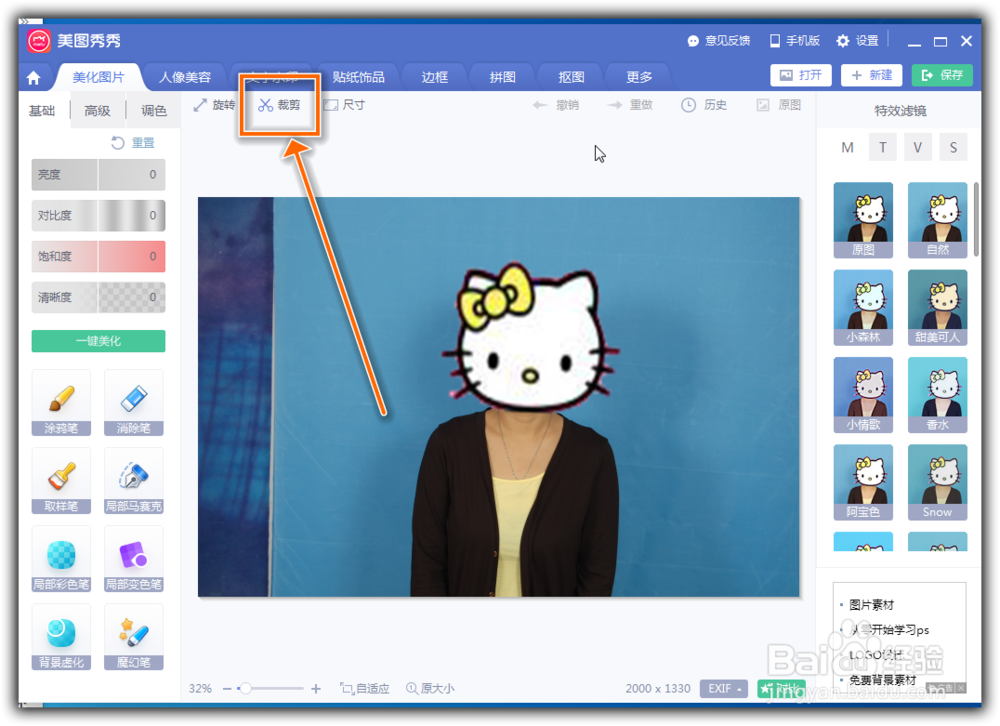1000x726 pixels.
Task: Switch to the 抠图 tab
Action: [571, 77]
